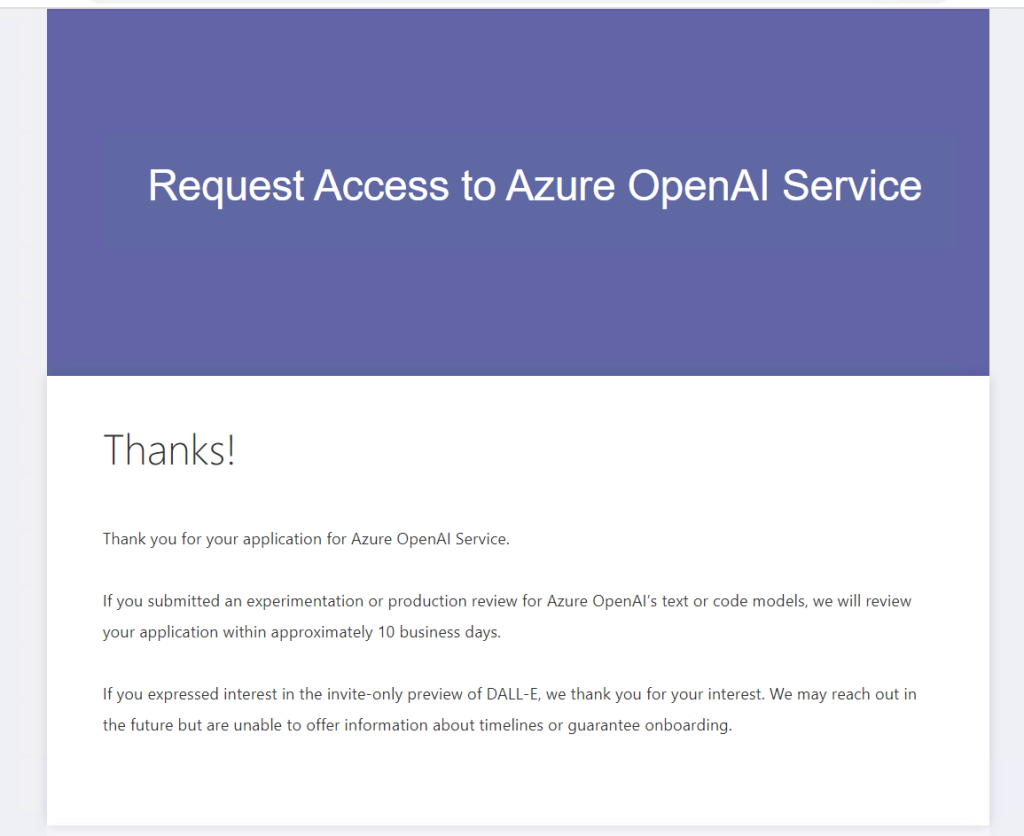Click the word "Request" in the banner title
Screen dimensions: 1024x836
[226, 186]
